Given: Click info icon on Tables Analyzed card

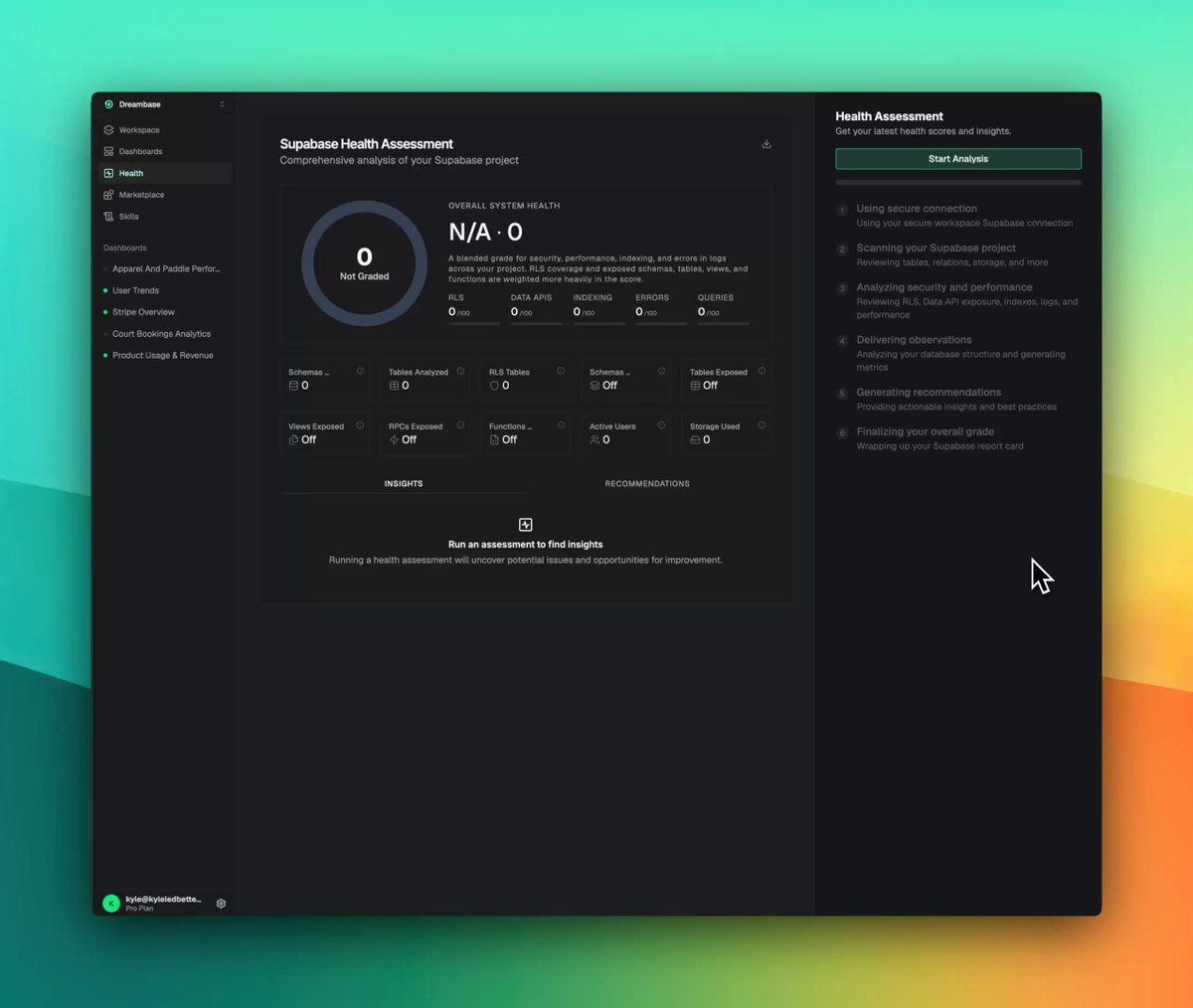Looking at the screenshot, I should 460,371.
